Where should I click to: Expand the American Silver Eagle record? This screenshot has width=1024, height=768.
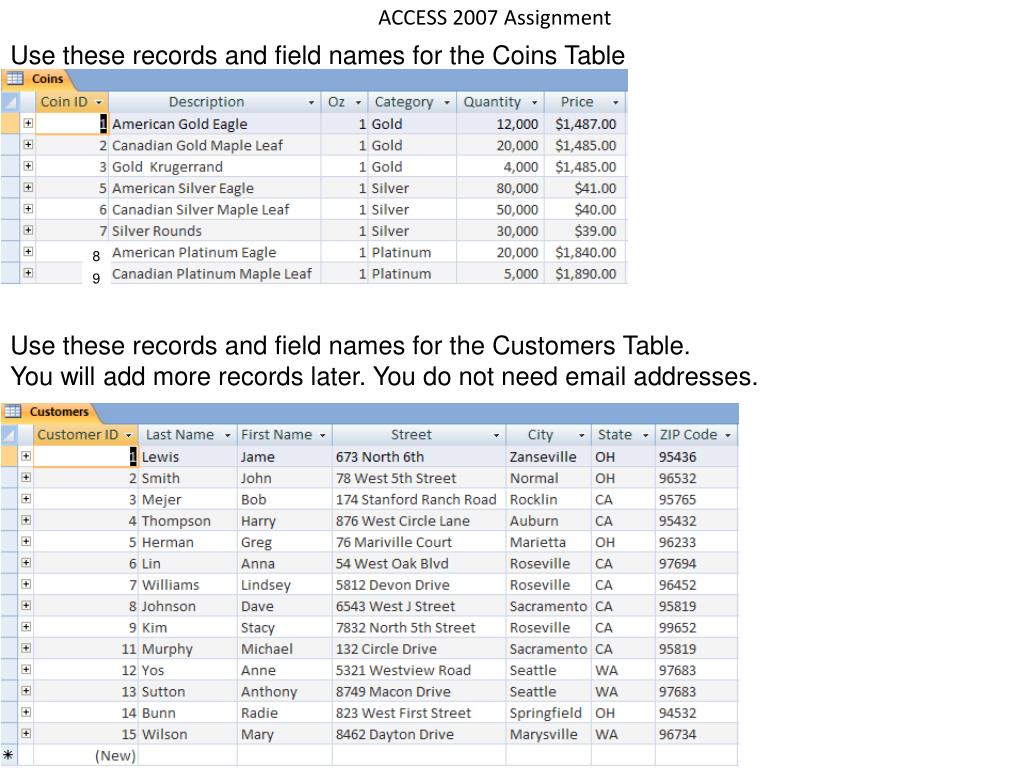point(28,187)
